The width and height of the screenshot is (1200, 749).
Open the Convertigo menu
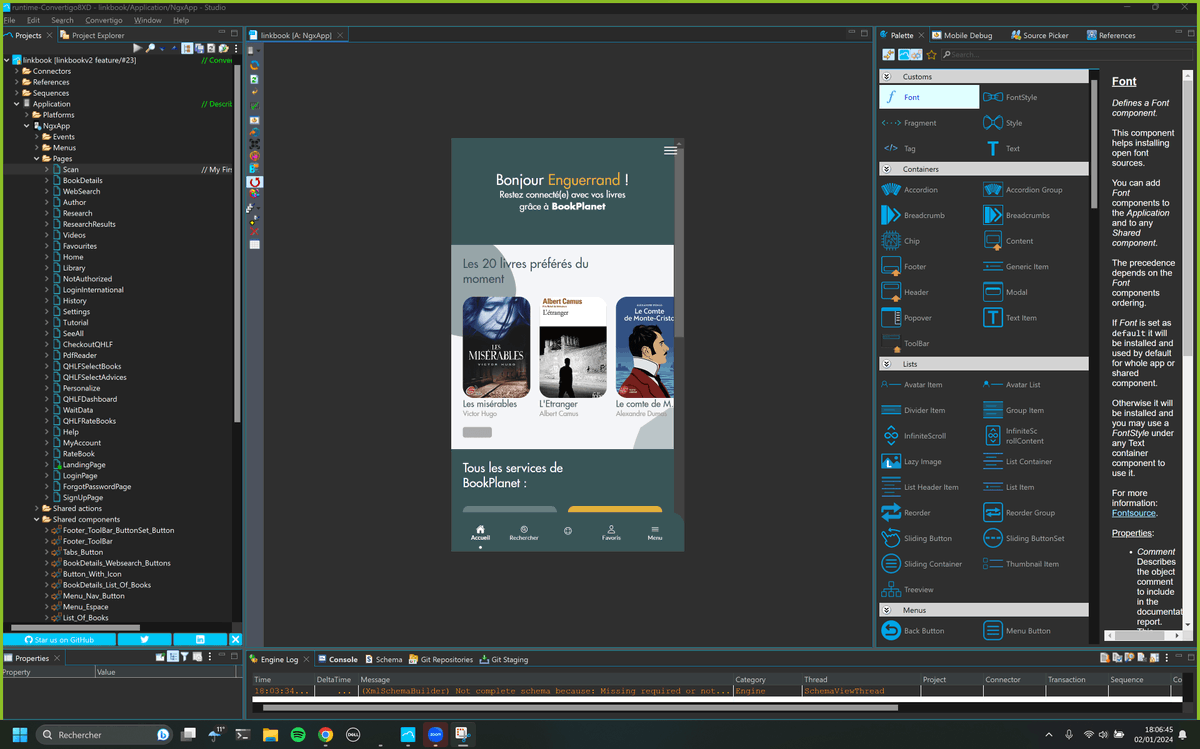pyautogui.click(x=103, y=19)
